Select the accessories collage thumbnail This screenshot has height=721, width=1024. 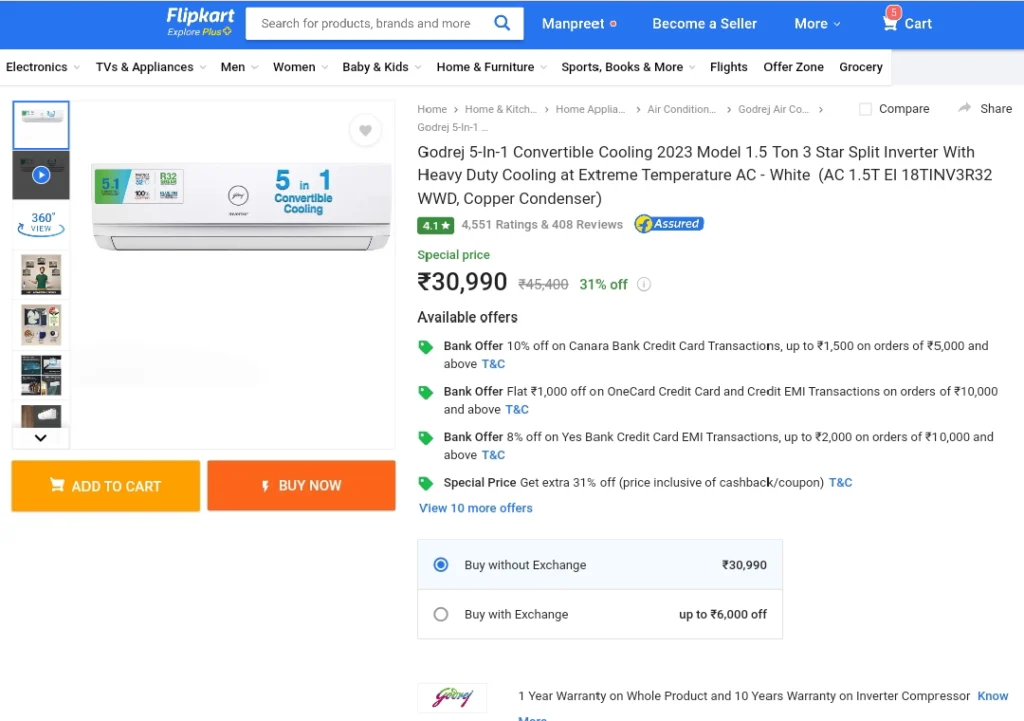pyautogui.click(x=41, y=325)
